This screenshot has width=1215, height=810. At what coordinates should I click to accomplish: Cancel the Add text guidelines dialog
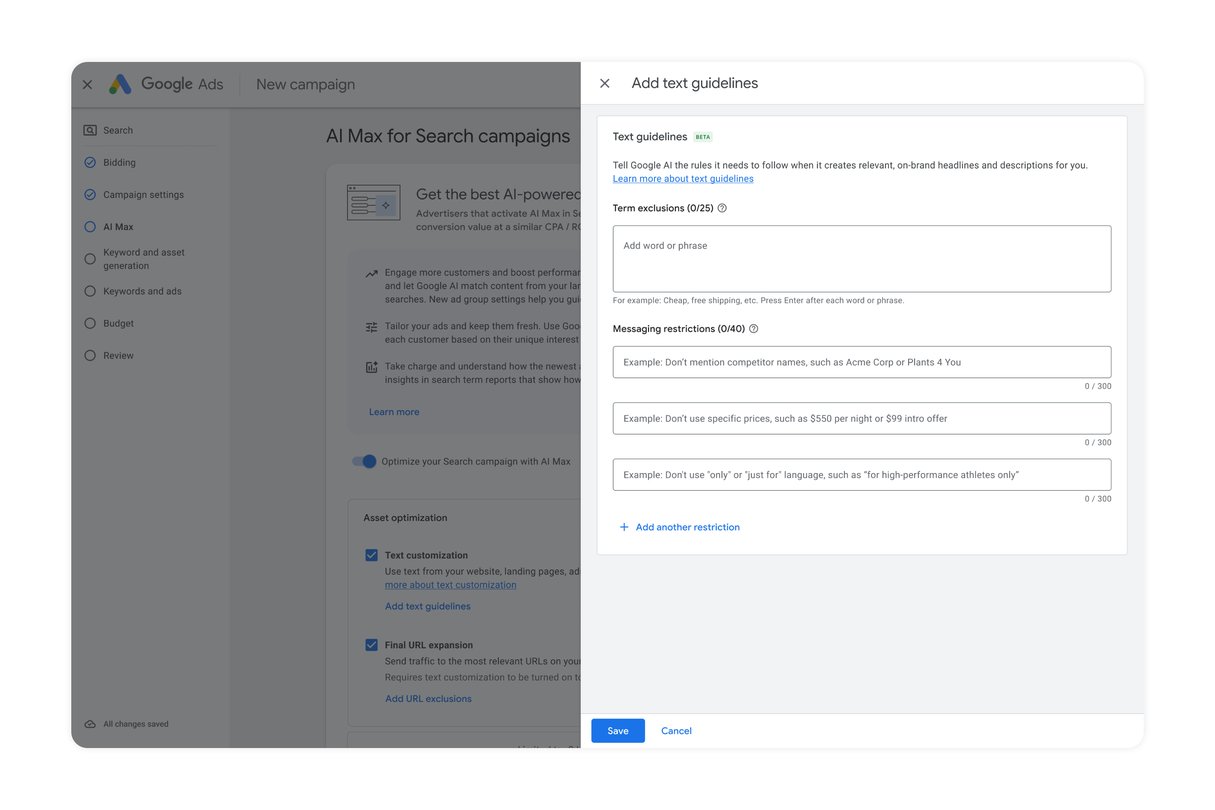click(675, 730)
